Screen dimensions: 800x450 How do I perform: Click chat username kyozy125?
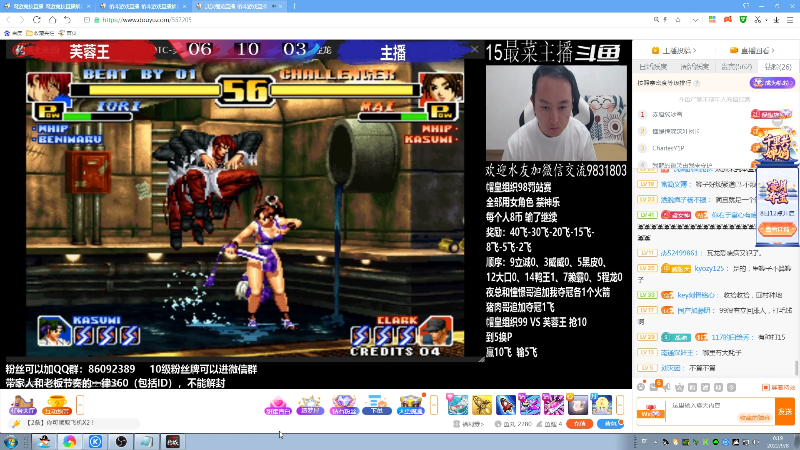[x=709, y=268]
